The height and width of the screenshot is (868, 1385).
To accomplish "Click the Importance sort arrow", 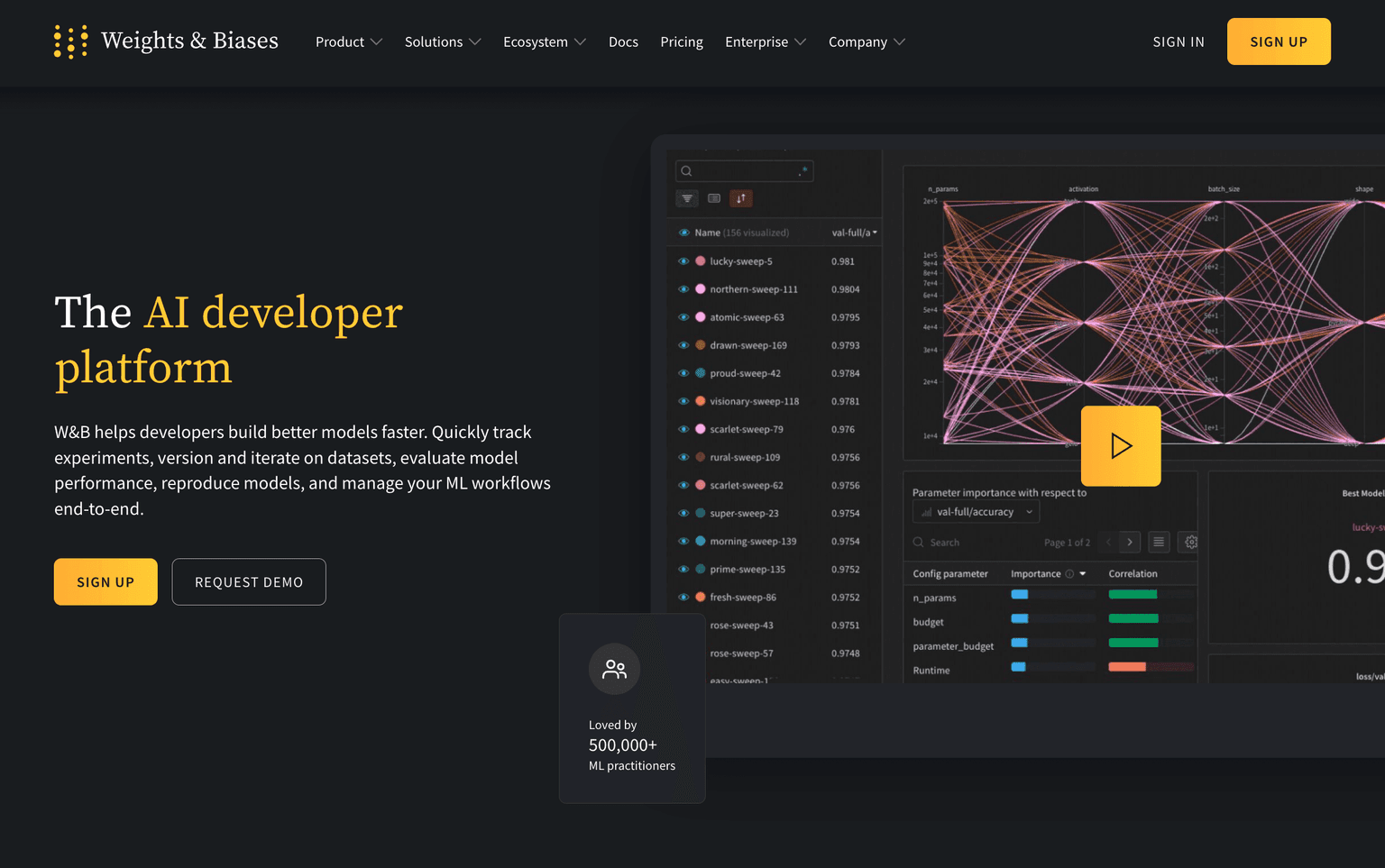I will click(1083, 574).
